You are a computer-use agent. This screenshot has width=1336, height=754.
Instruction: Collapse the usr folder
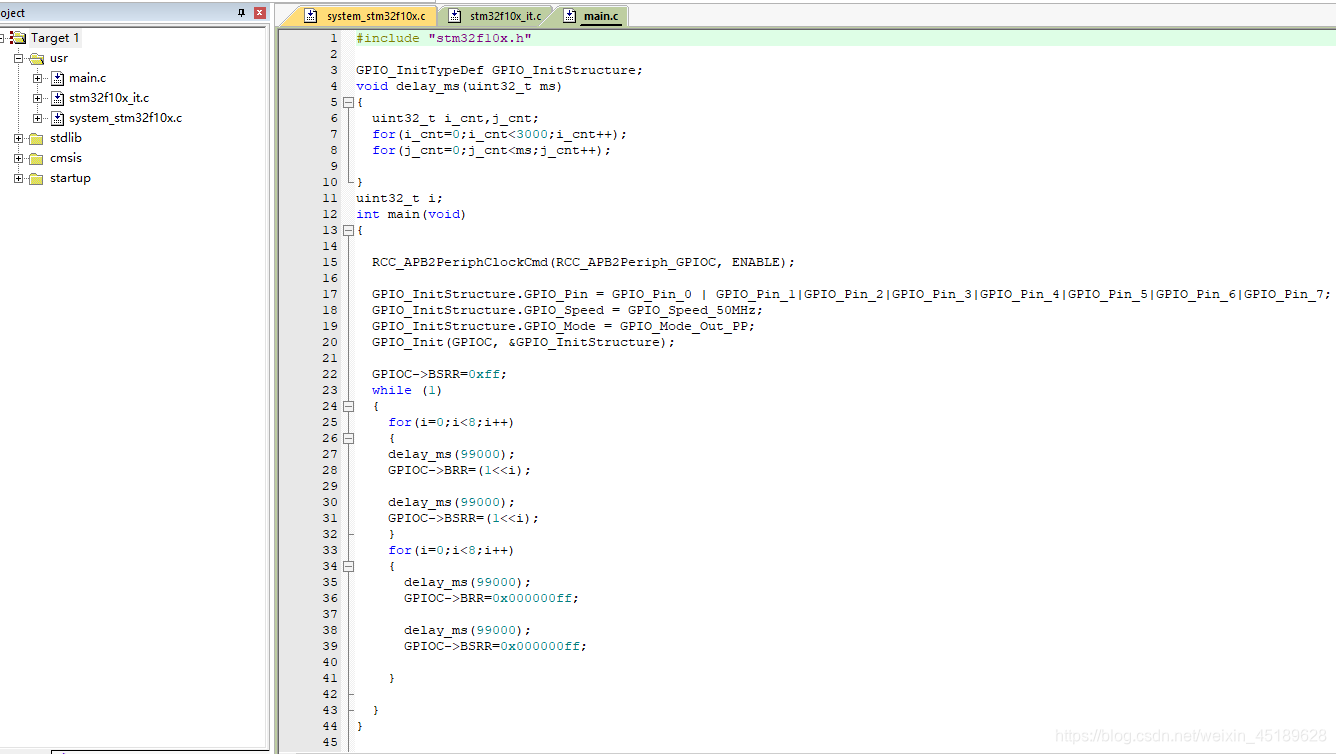point(18,58)
